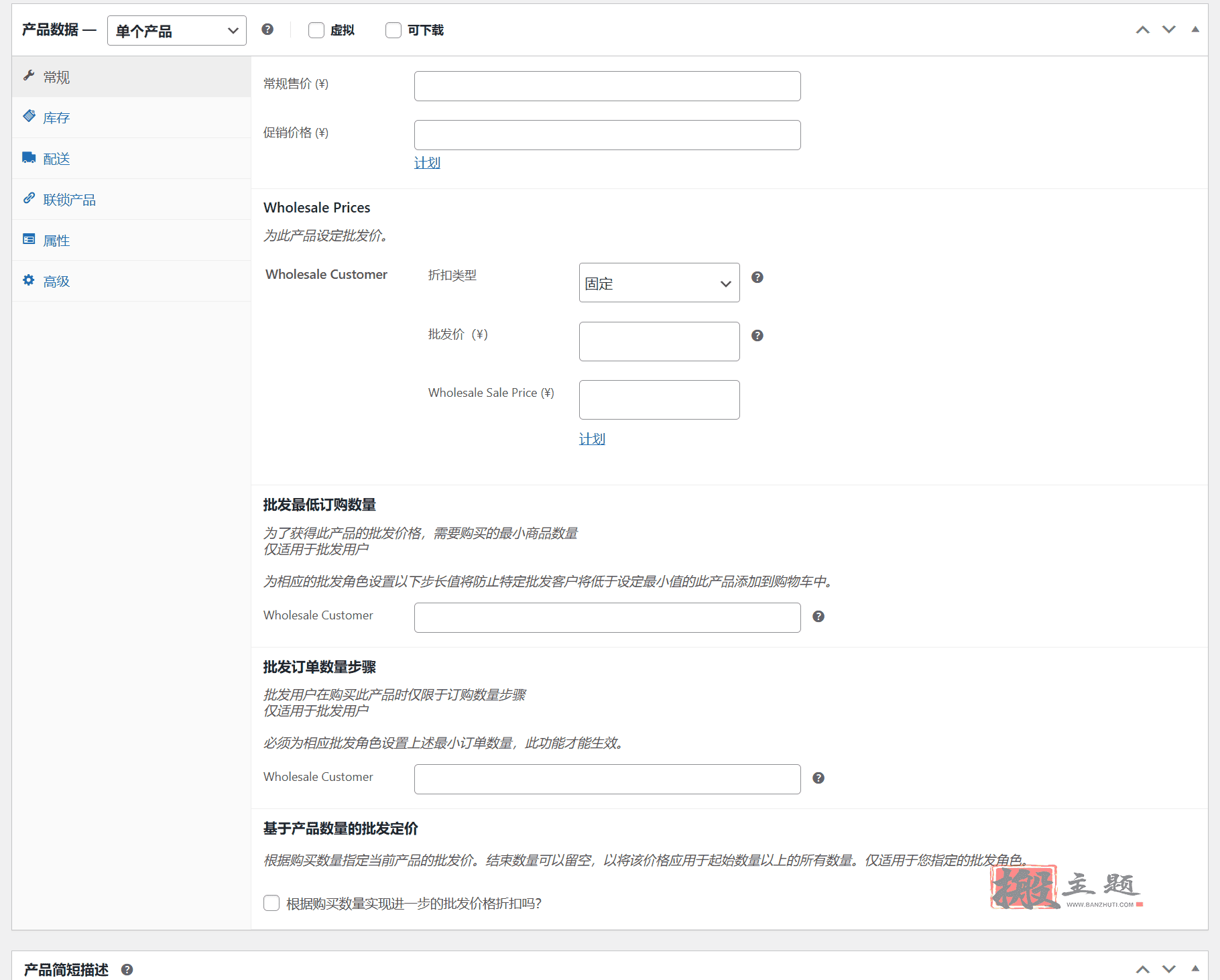The height and width of the screenshot is (980, 1220).
Task: Click help icon for minimum order quantity field
Action: pos(818,617)
